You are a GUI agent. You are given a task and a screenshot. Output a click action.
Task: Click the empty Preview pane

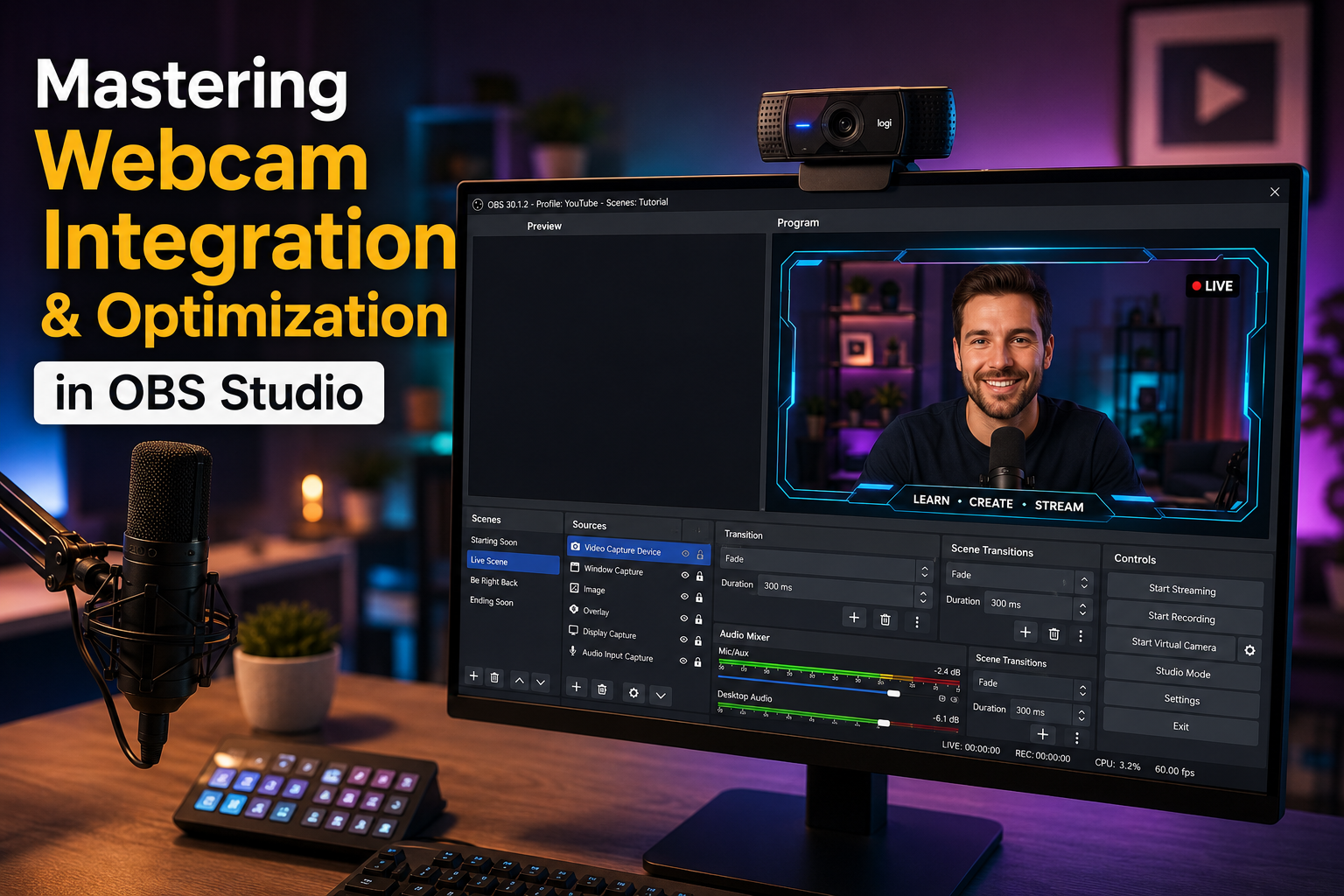pyautogui.click(x=616, y=371)
